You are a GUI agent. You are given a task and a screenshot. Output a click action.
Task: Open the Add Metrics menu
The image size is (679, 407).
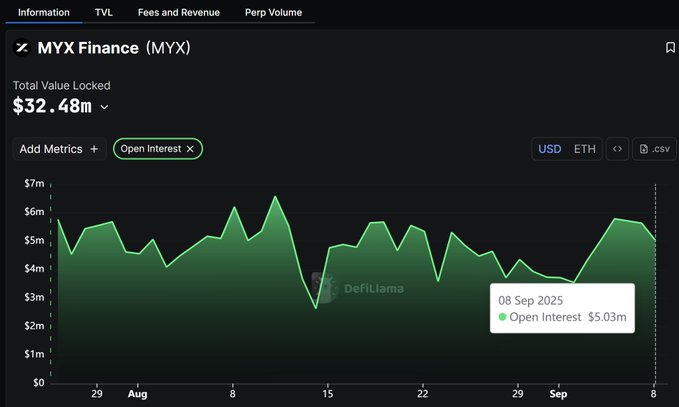[x=59, y=149]
